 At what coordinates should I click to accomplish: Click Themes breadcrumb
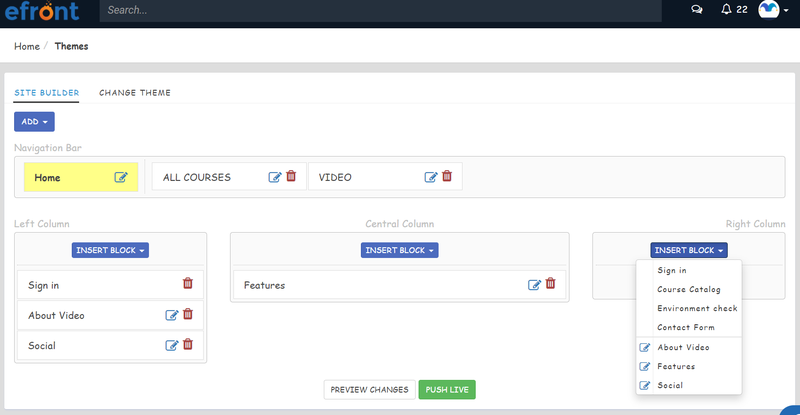tap(71, 46)
